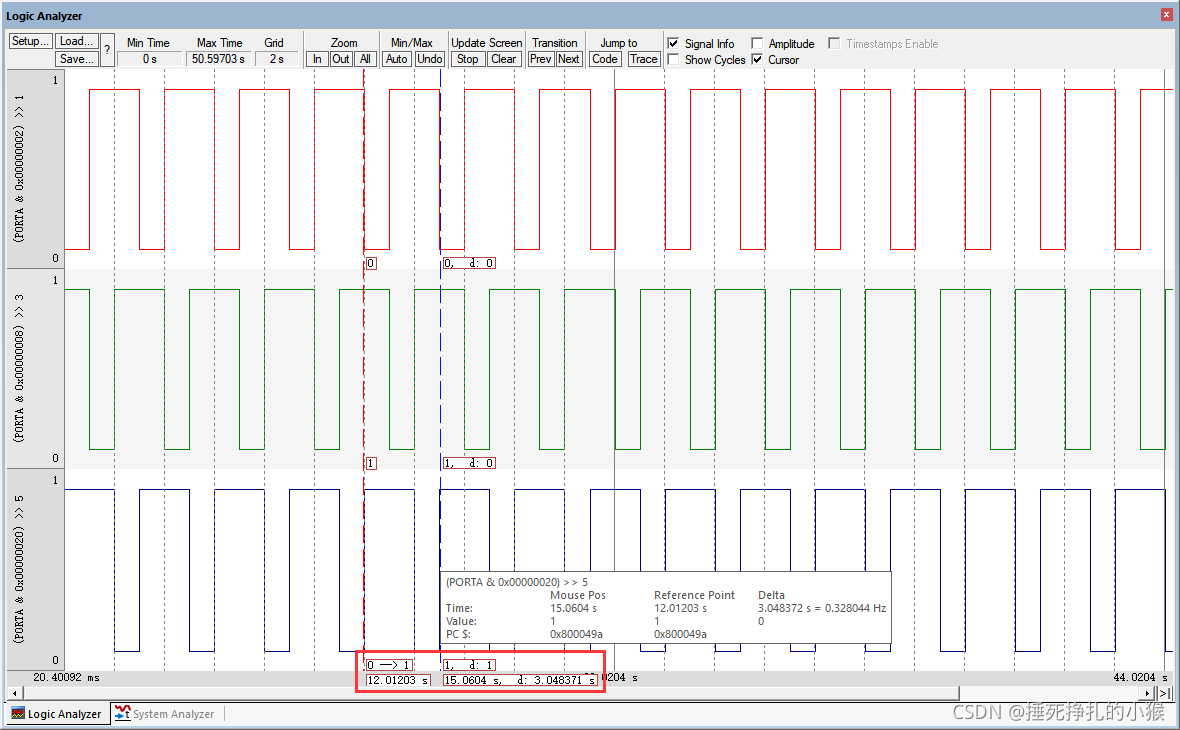Zoom In on the waveform
This screenshot has height=730, width=1180.
tap(317, 59)
